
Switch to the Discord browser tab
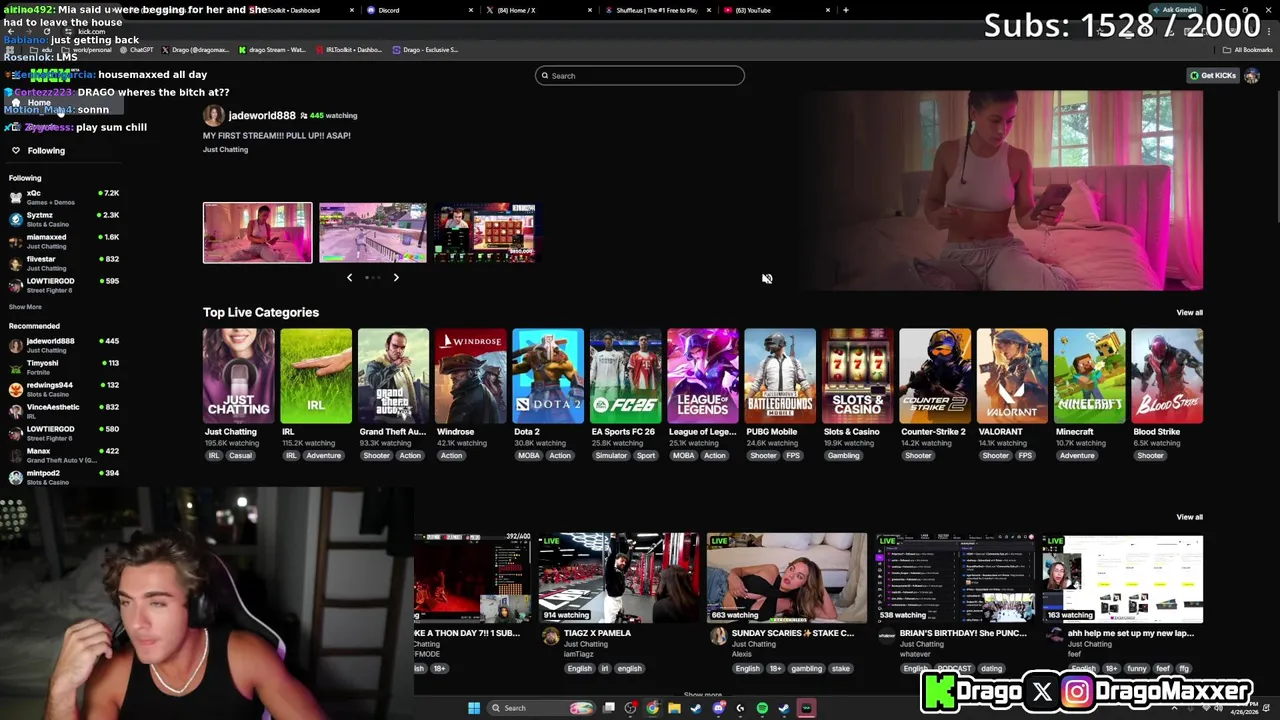point(418,10)
